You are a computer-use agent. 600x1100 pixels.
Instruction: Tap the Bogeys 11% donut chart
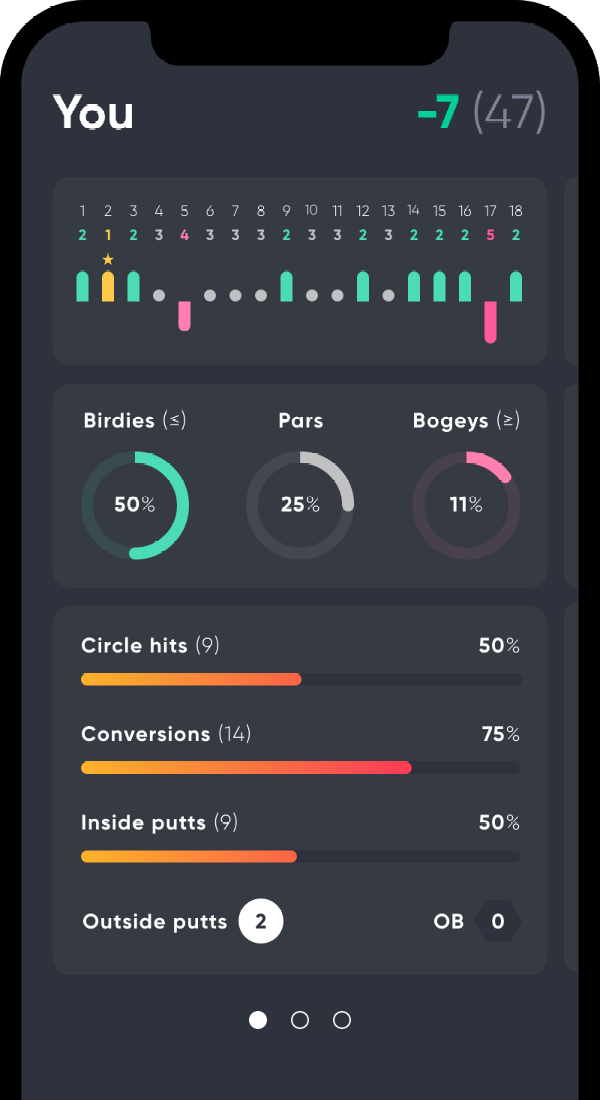[x=466, y=505]
